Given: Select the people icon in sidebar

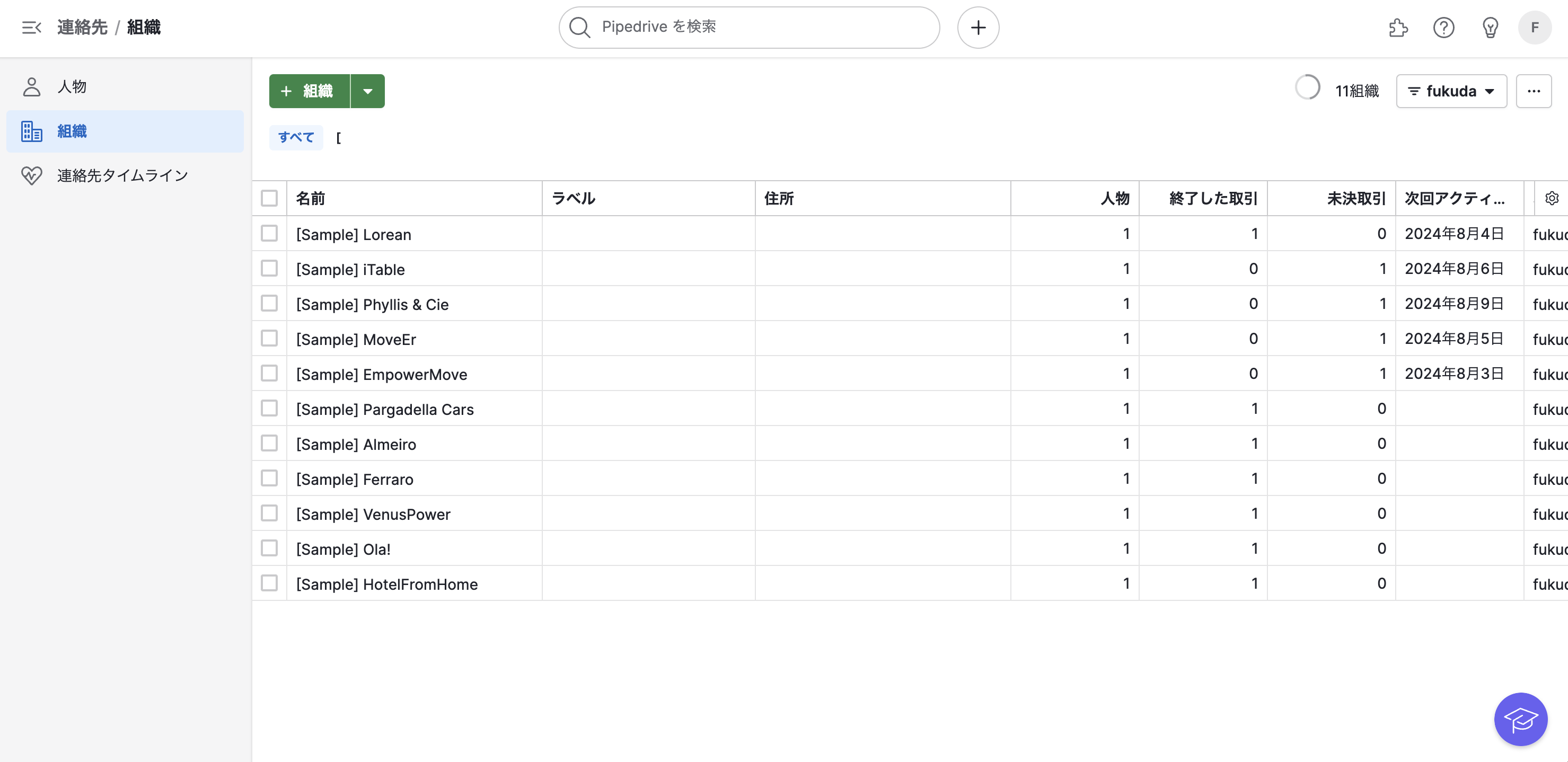Looking at the screenshot, I should click(32, 86).
